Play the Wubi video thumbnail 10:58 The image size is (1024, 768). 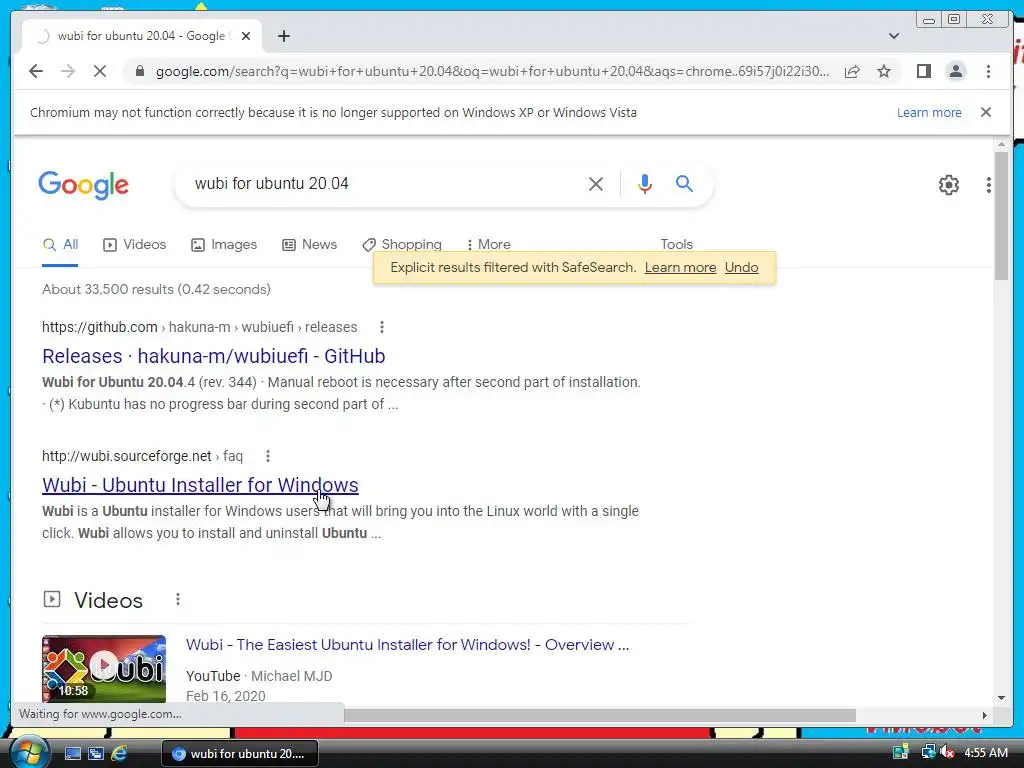coord(104,669)
